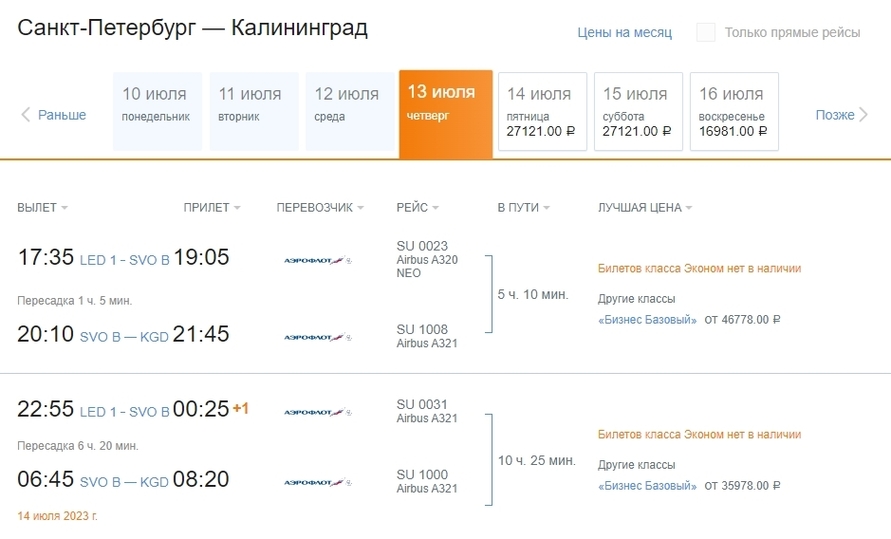Enable the Только прямые рейсы checkbox
The height and width of the screenshot is (539, 891).
point(706,32)
